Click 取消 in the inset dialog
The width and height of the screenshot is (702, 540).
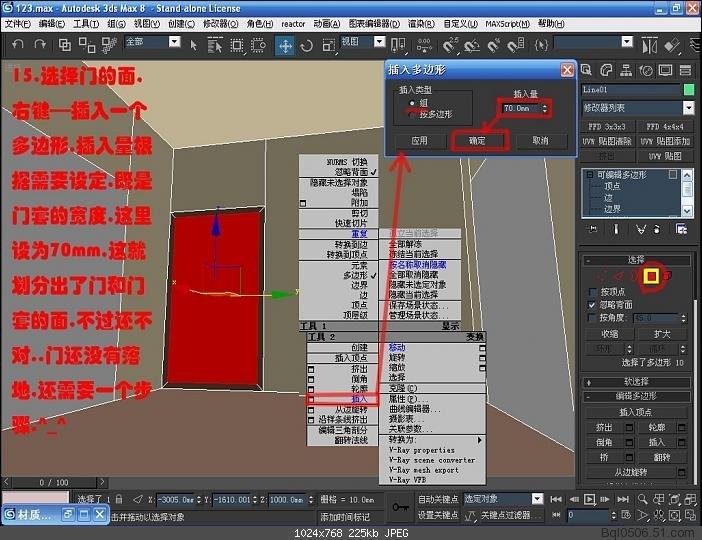540,141
